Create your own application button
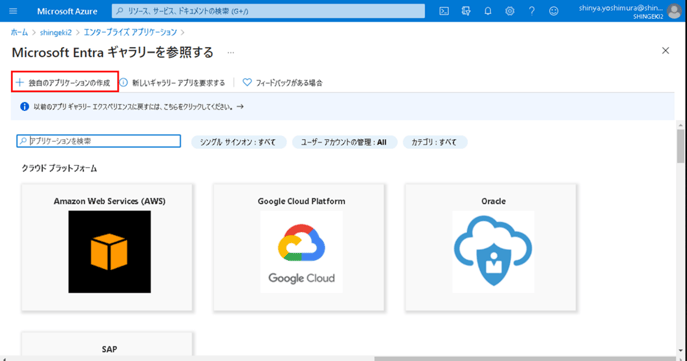The image size is (687, 361). [64, 82]
